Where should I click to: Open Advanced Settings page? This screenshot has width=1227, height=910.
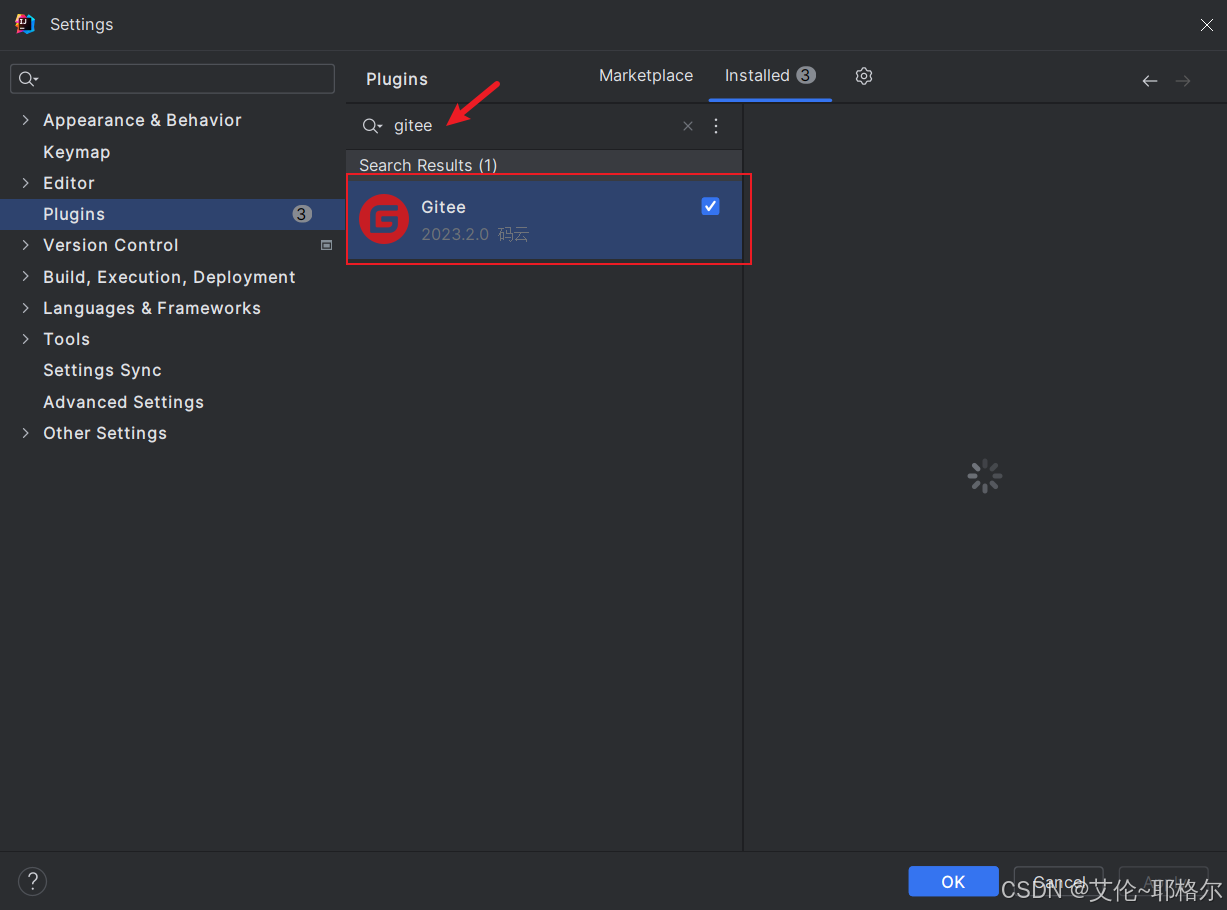click(123, 402)
